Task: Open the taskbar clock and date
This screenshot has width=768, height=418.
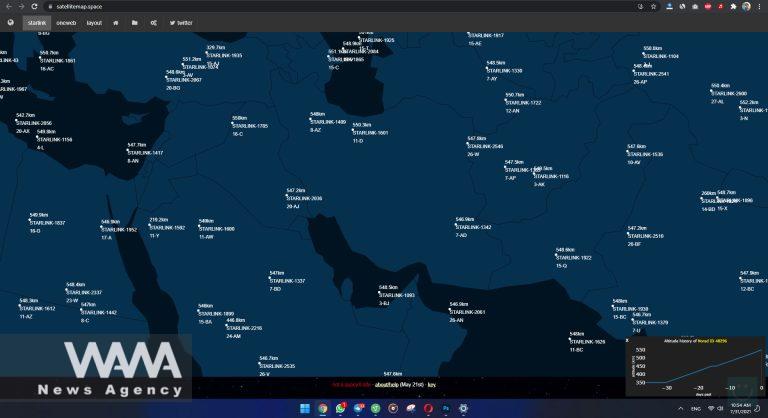Action: pos(741,408)
